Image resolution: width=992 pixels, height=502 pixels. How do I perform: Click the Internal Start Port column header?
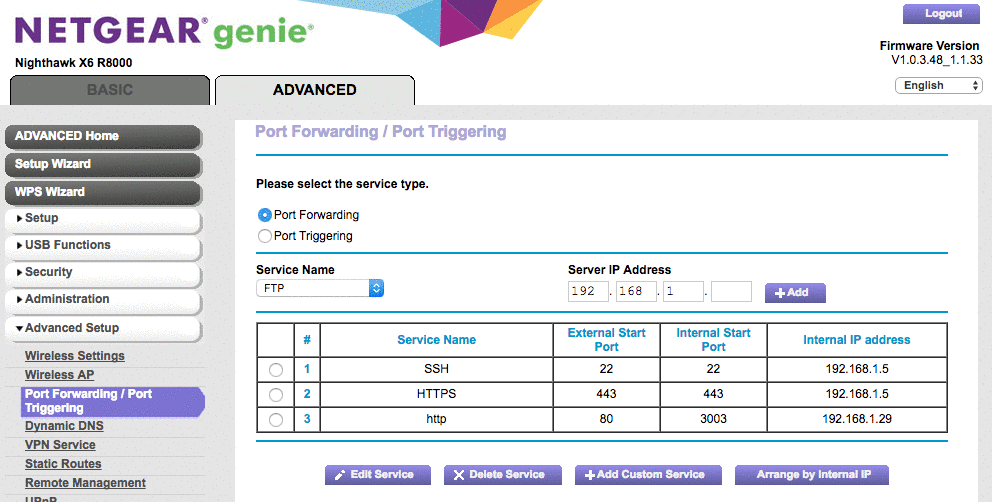[x=714, y=340]
